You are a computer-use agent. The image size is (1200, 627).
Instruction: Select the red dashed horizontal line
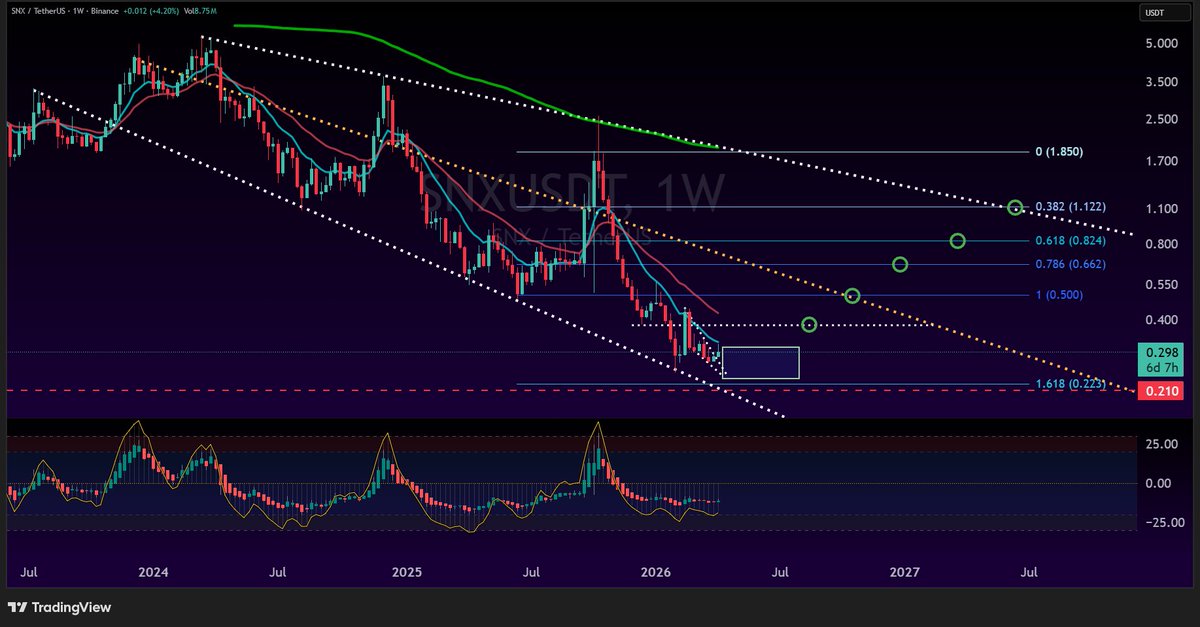[300, 391]
